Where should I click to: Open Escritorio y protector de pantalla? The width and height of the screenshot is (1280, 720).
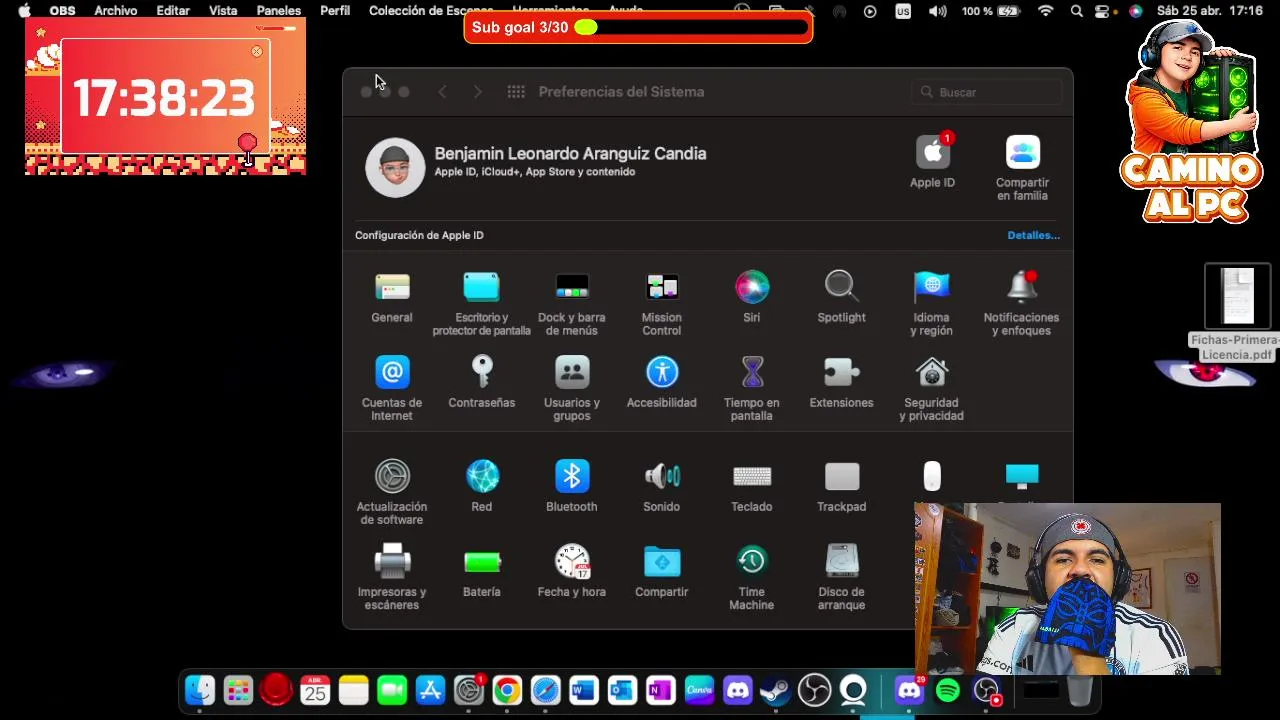(481, 303)
